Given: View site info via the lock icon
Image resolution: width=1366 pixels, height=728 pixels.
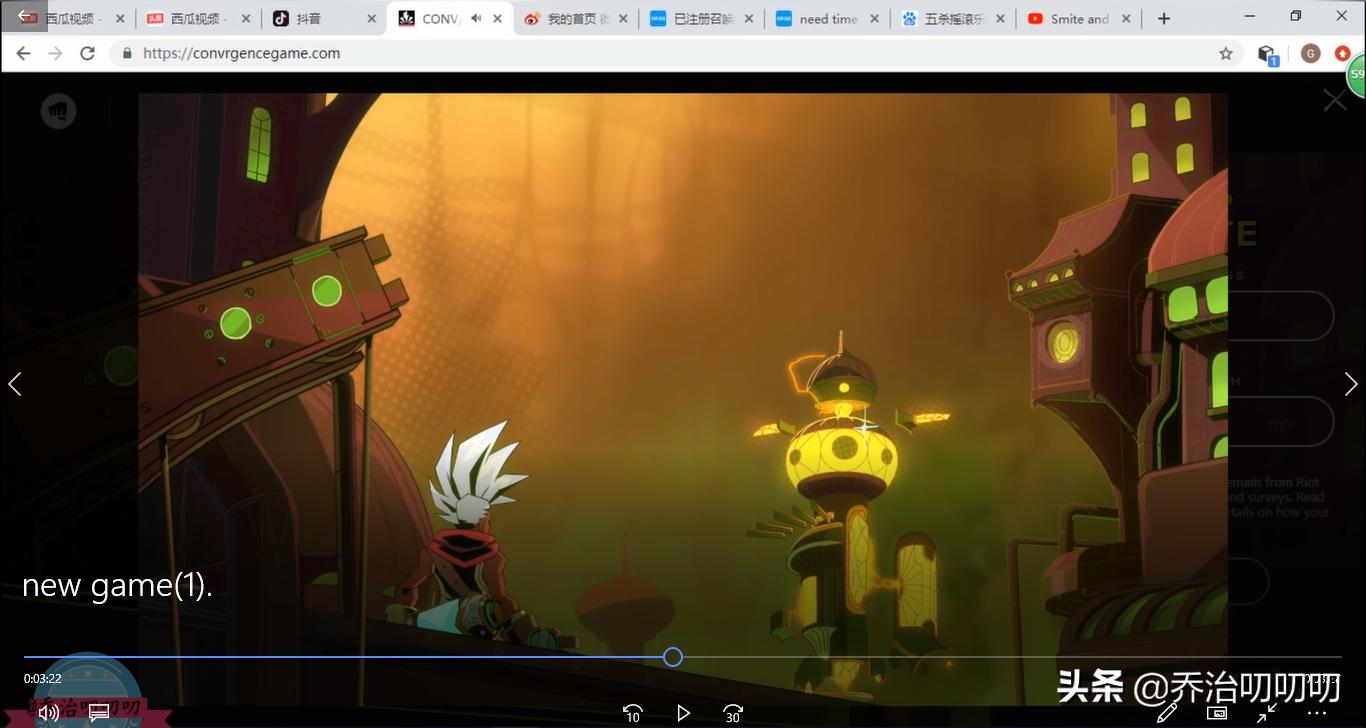Looking at the screenshot, I should tap(126, 53).
